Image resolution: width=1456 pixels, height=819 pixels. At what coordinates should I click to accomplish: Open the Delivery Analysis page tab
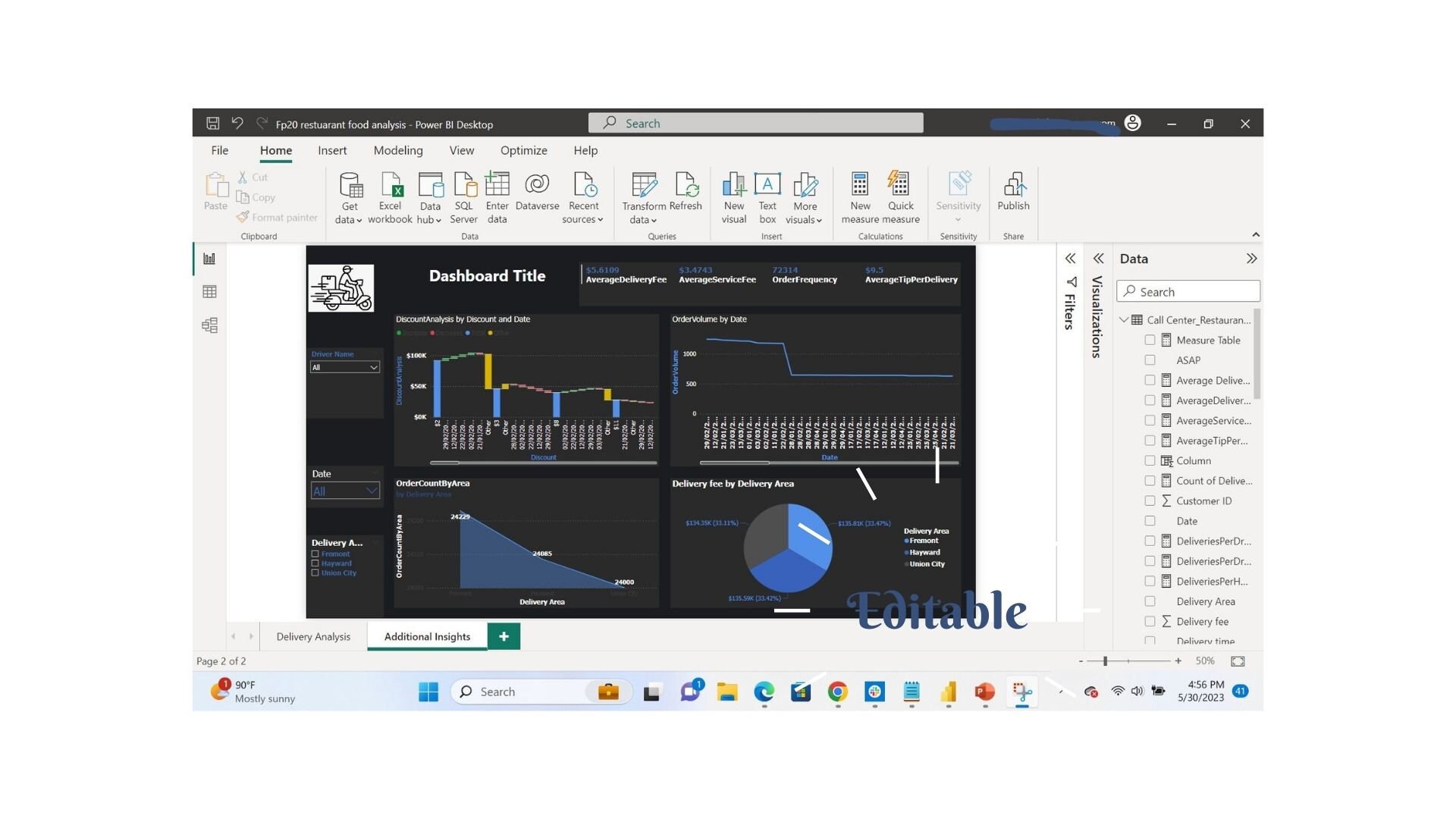click(313, 636)
